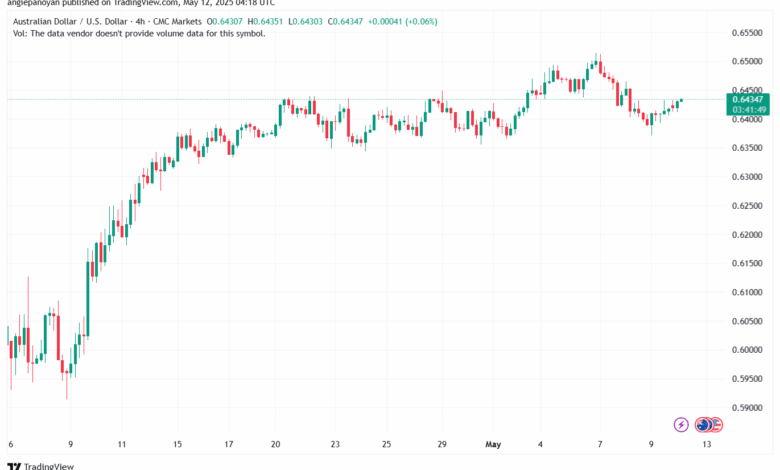This screenshot has width=780, height=470.
Task: Click the Australian Dollar / U.S. Dollar symbol title
Action: (70, 22)
